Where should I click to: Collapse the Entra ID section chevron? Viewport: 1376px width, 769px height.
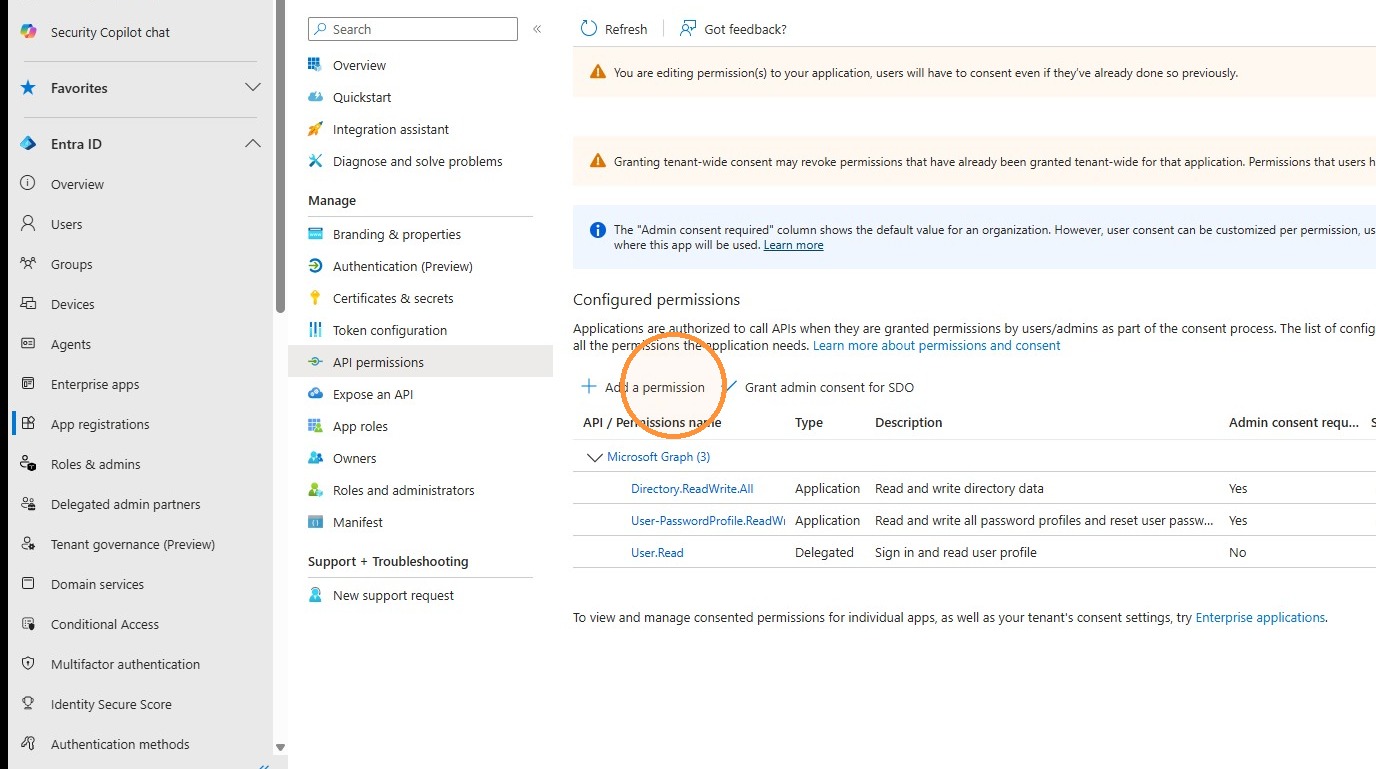point(253,144)
